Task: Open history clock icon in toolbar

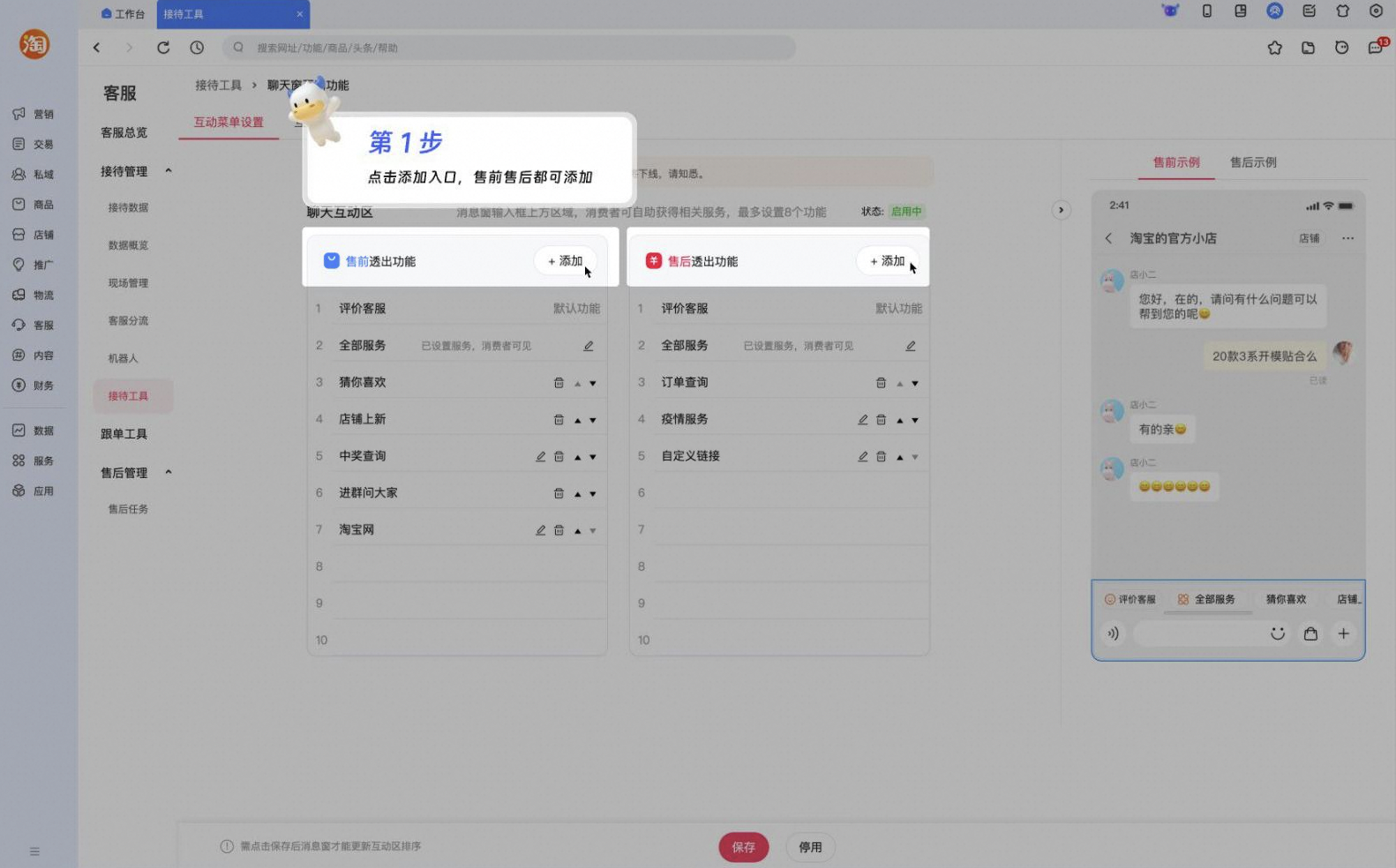Action: (x=197, y=48)
